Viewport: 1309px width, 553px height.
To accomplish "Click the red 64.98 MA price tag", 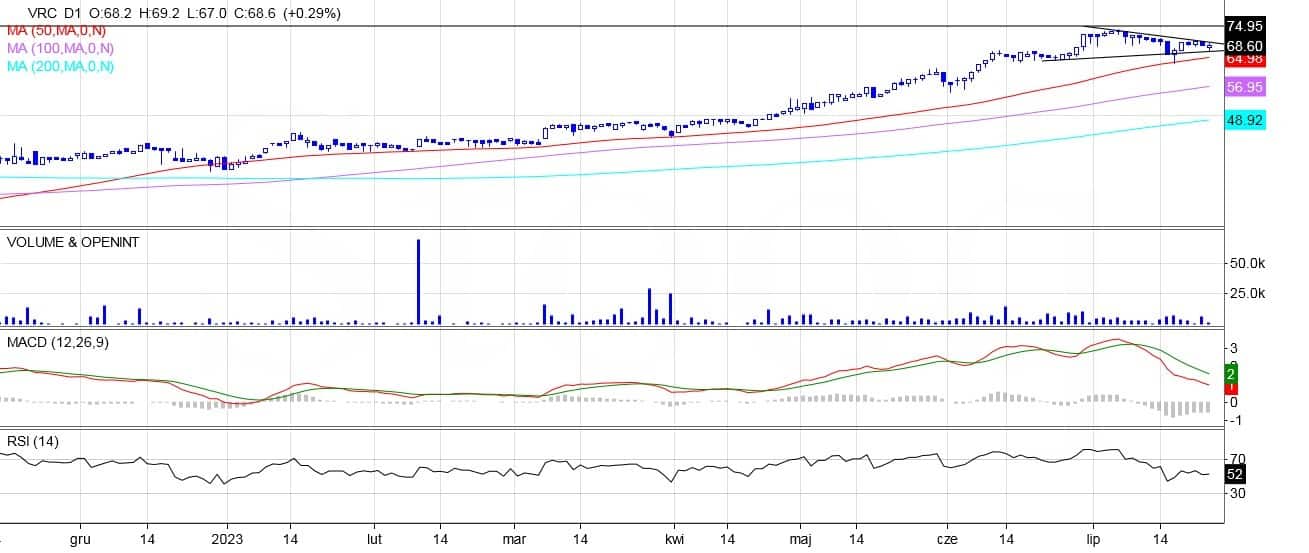I will click(x=1245, y=60).
